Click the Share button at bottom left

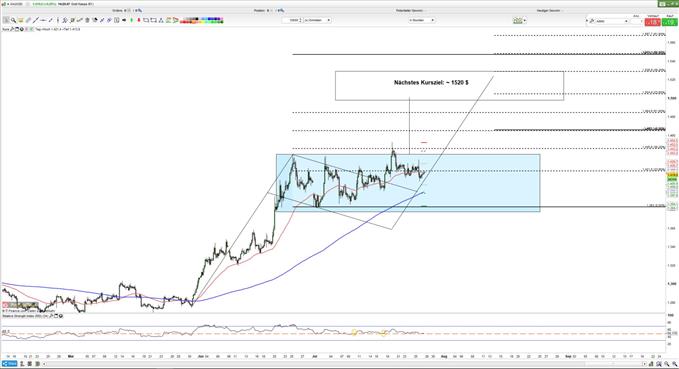[x=10, y=364]
